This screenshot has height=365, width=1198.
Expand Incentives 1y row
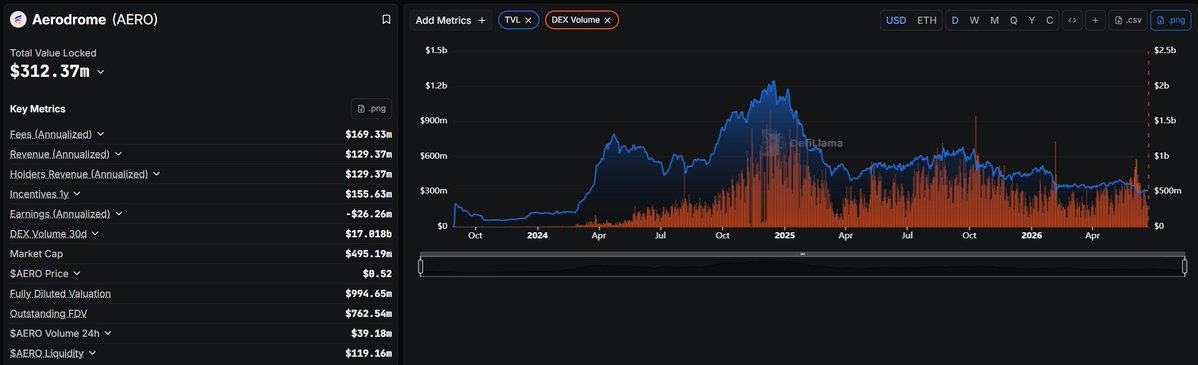point(77,194)
